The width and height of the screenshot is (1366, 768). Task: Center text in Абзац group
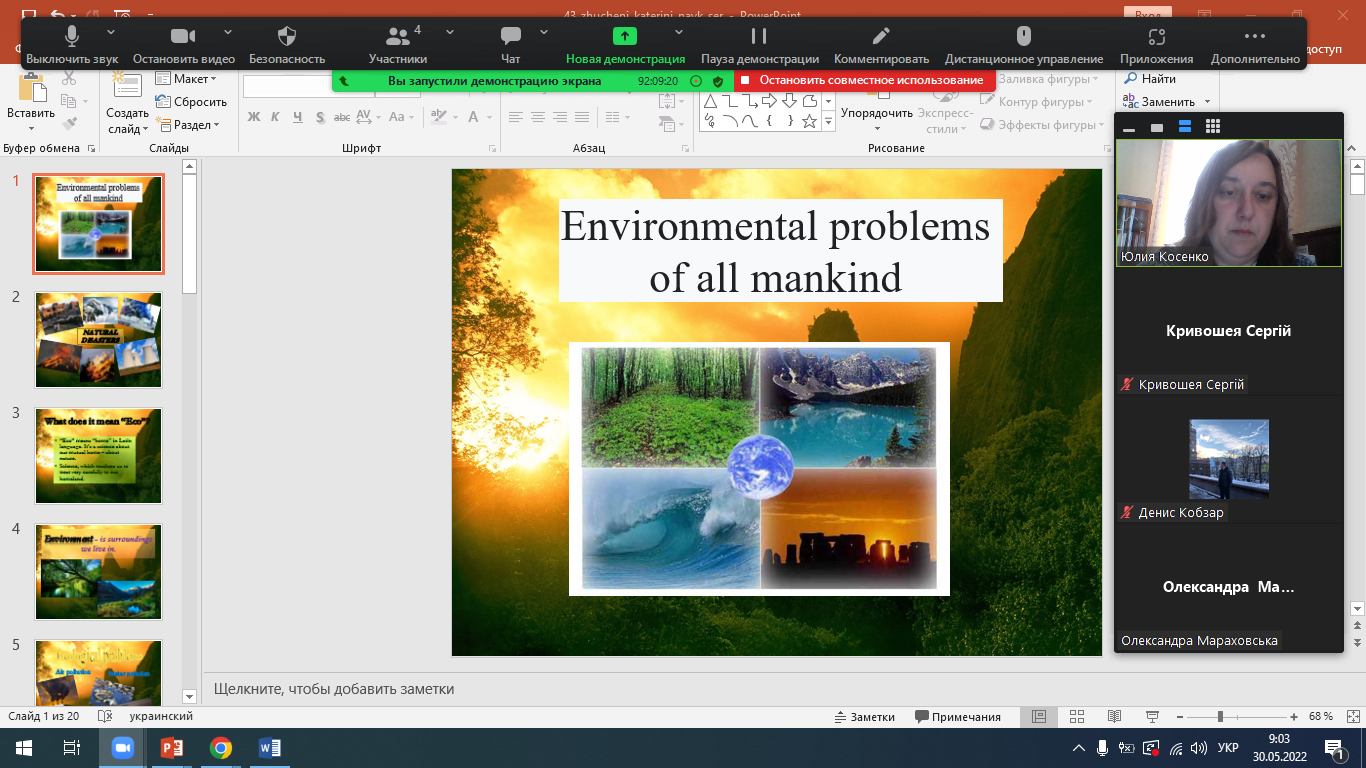(538, 117)
